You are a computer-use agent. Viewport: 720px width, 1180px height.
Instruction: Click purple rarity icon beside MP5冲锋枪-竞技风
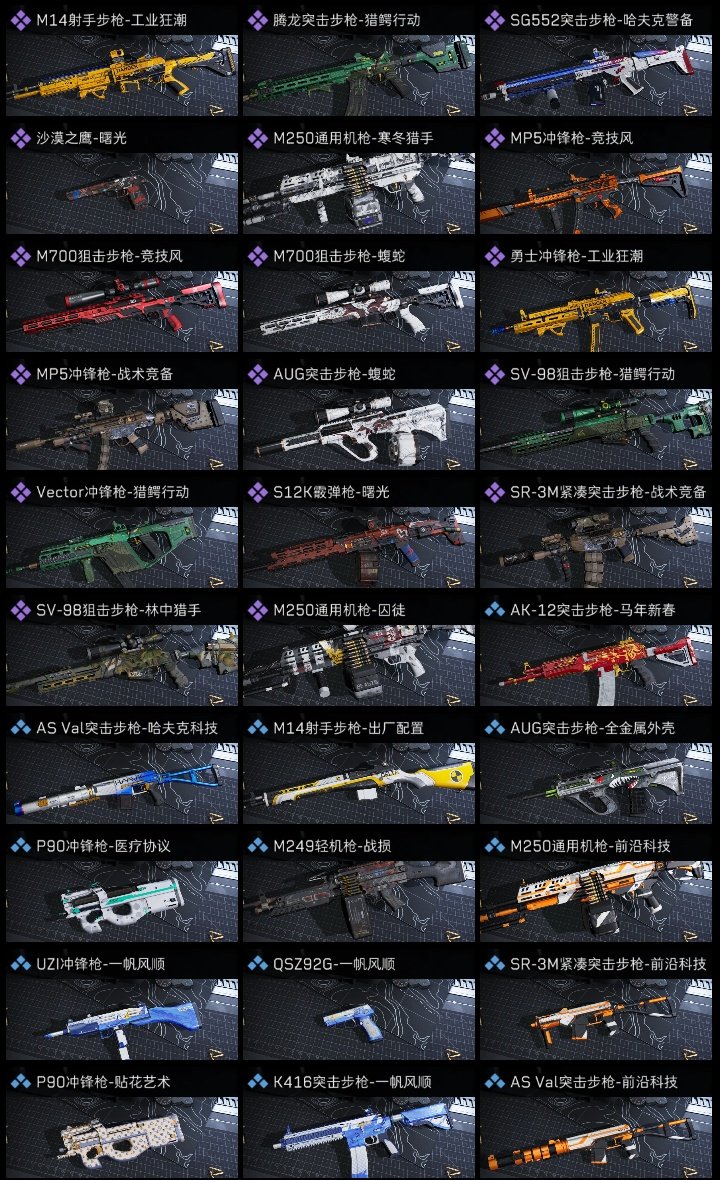click(494, 138)
